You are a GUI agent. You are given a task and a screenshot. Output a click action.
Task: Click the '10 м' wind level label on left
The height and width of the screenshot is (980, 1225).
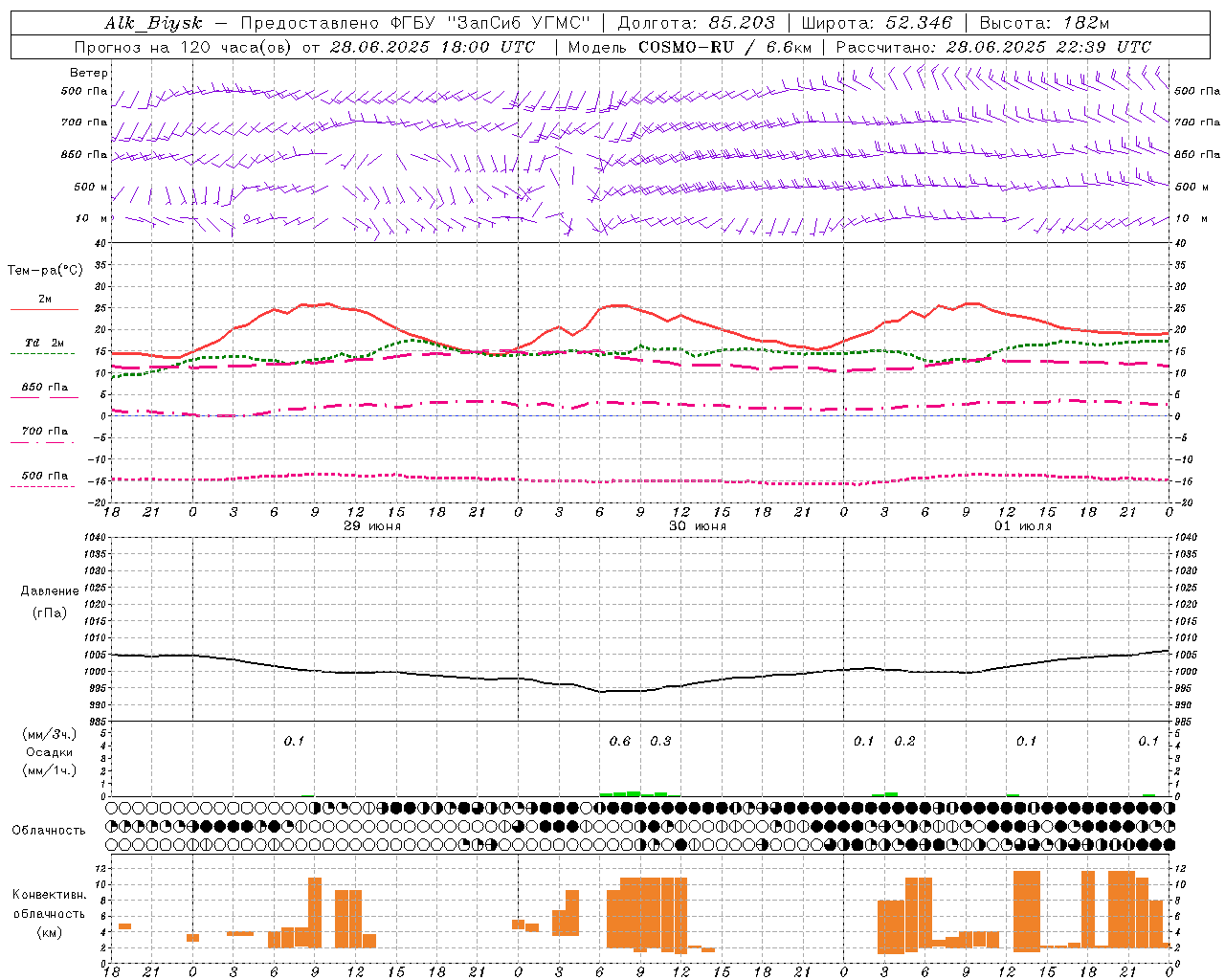[x=92, y=218]
